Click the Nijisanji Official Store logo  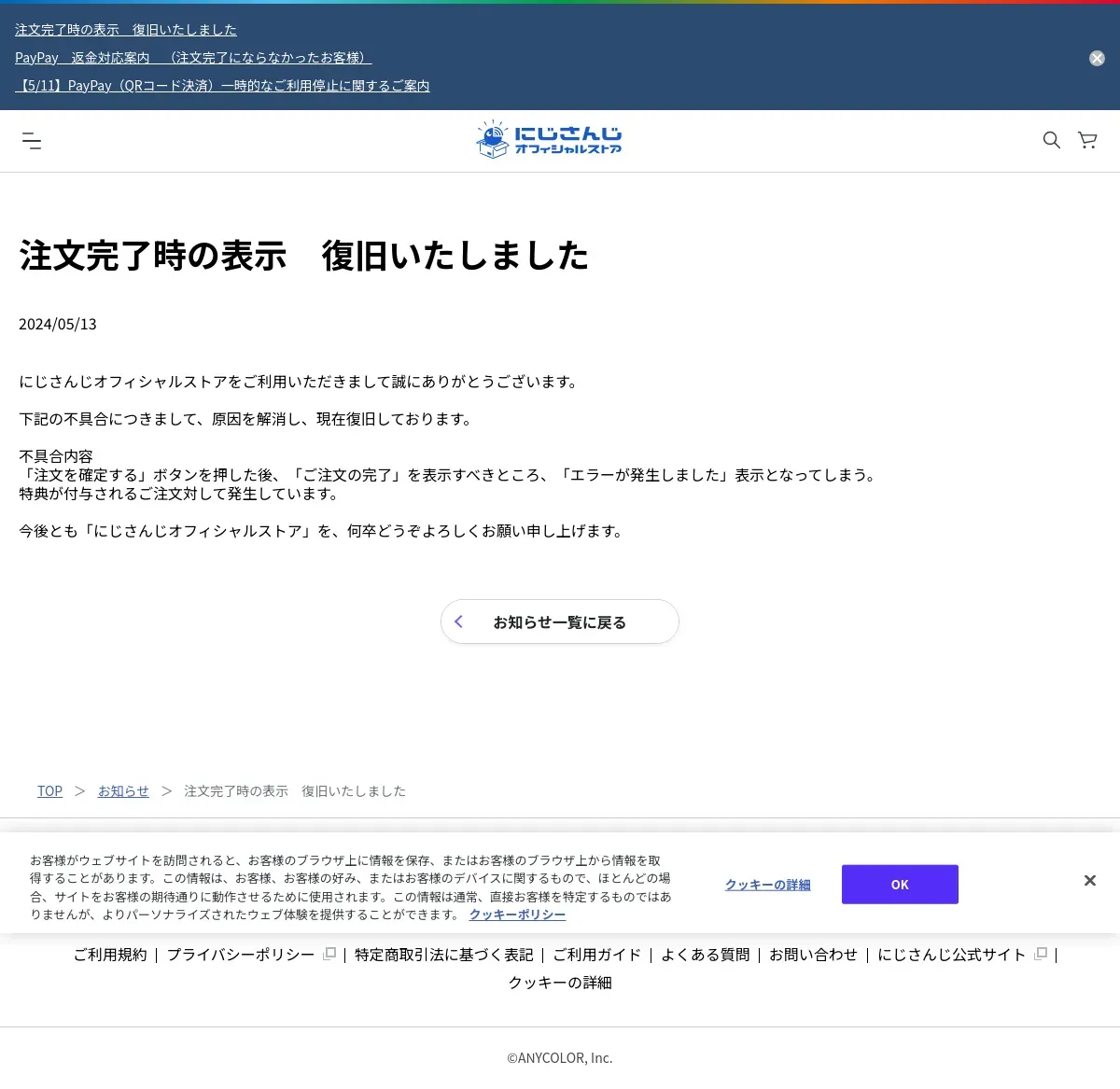point(549,140)
